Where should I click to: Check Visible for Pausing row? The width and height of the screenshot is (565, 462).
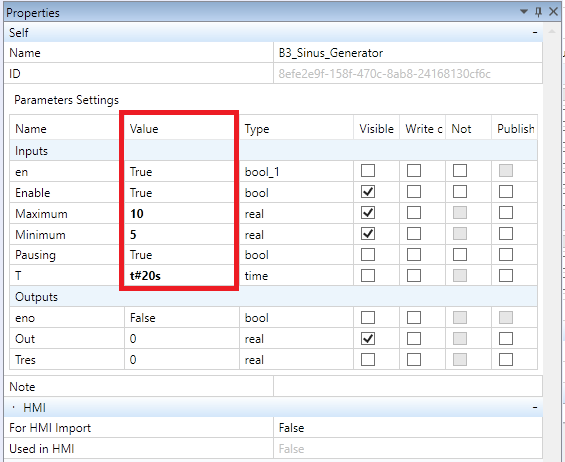[368, 254]
